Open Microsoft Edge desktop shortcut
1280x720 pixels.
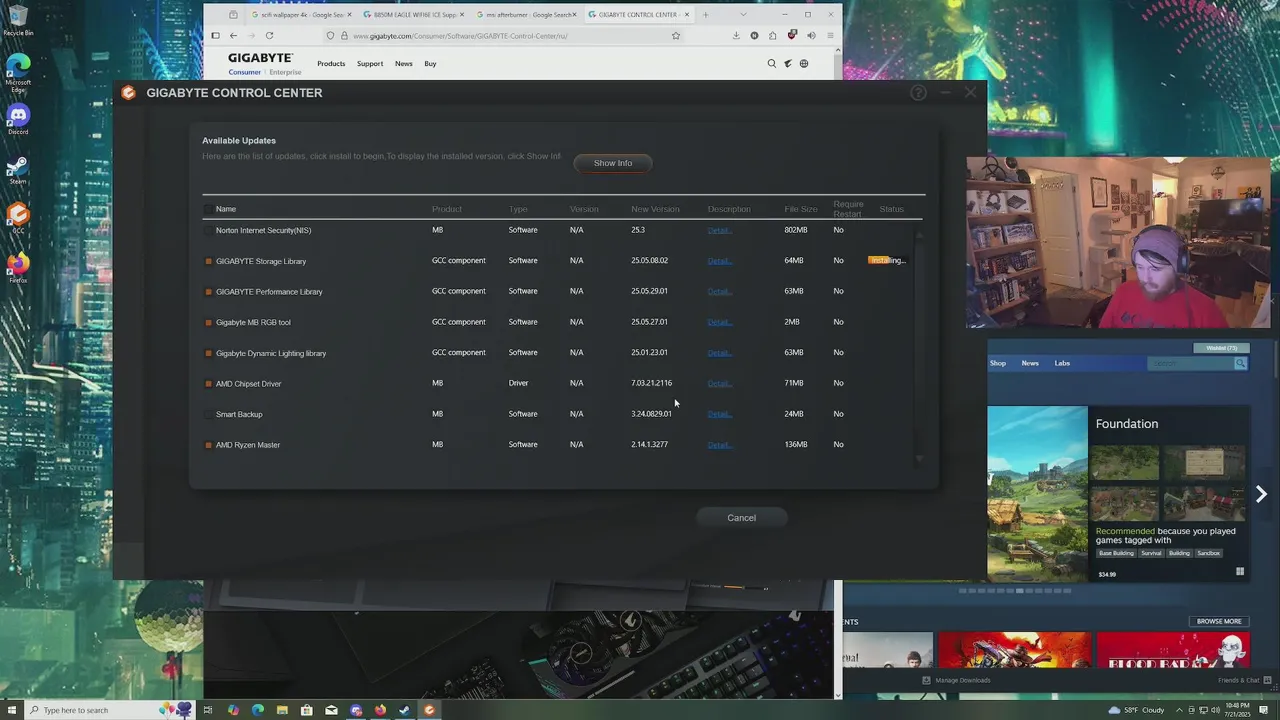[x=18, y=72]
